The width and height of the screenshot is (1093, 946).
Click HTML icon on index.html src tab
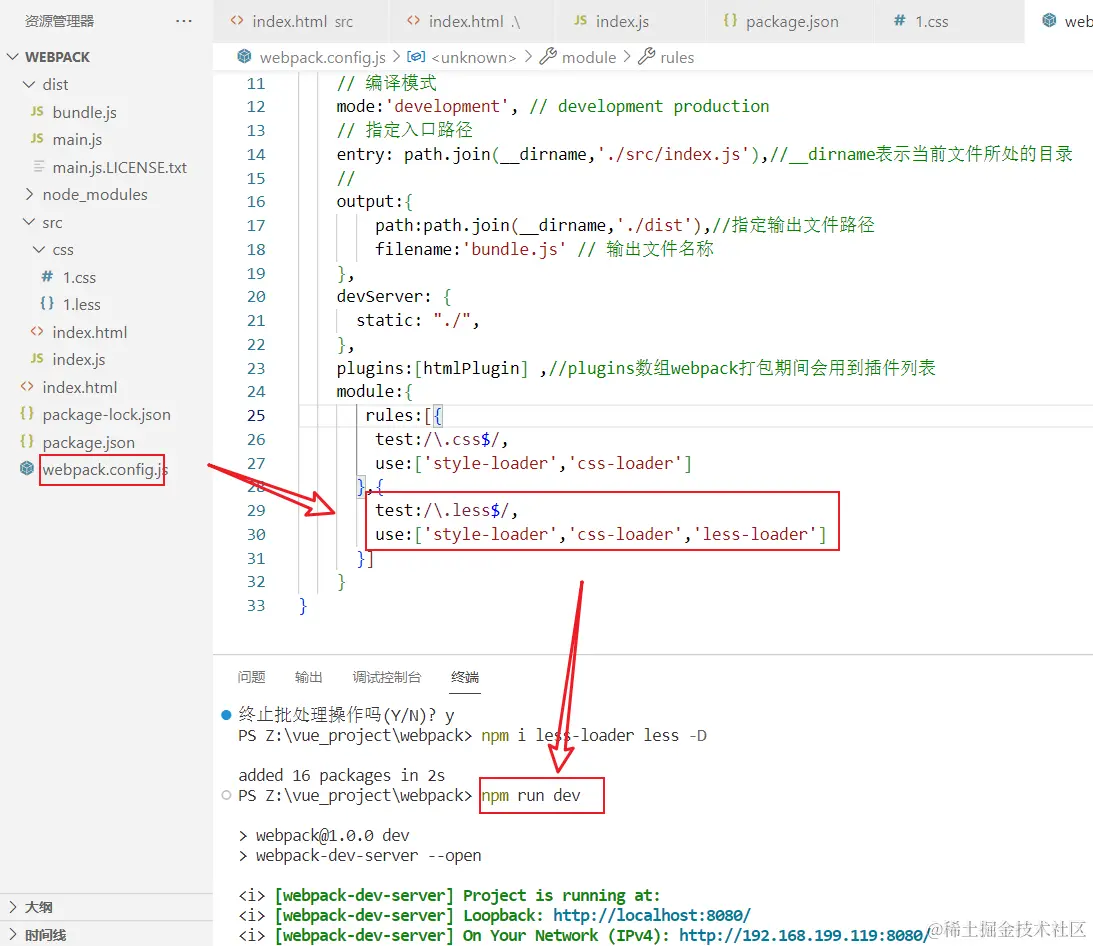[x=237, y=21]
